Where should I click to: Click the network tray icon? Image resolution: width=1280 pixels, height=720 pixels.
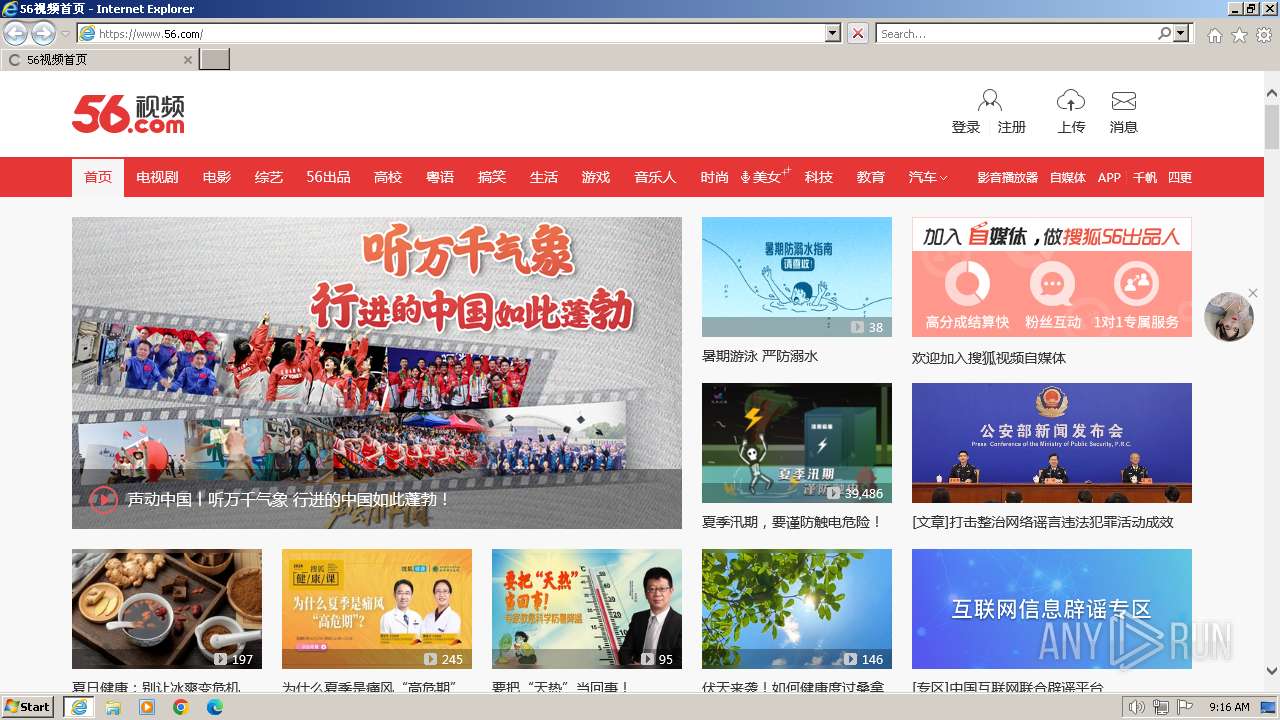pyautogui.click(x=1160, y=707)
